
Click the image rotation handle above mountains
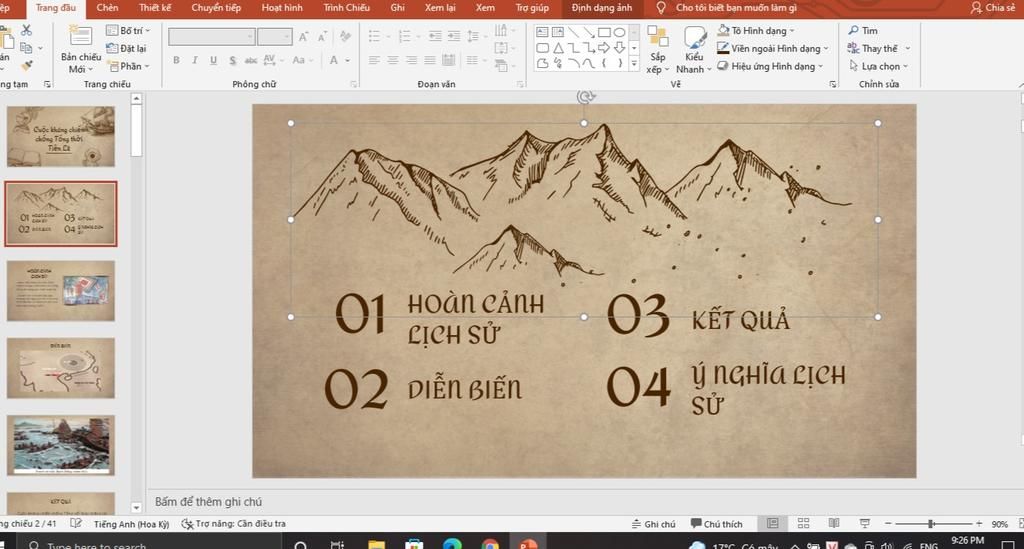[585, 97]
